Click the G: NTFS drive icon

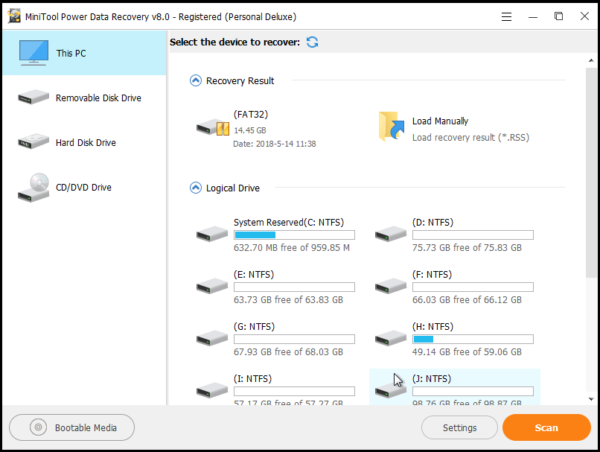click(x=212, y=338)
